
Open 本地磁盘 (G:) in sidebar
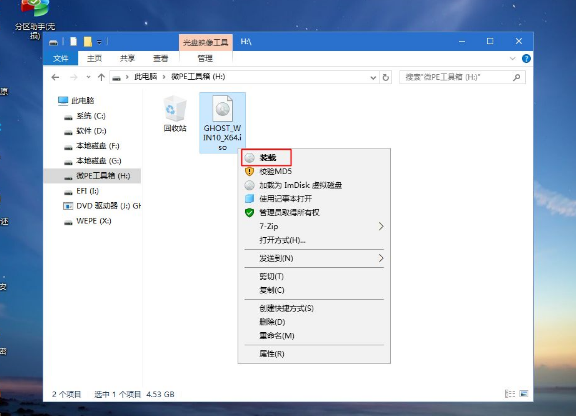tap(98, 161)
